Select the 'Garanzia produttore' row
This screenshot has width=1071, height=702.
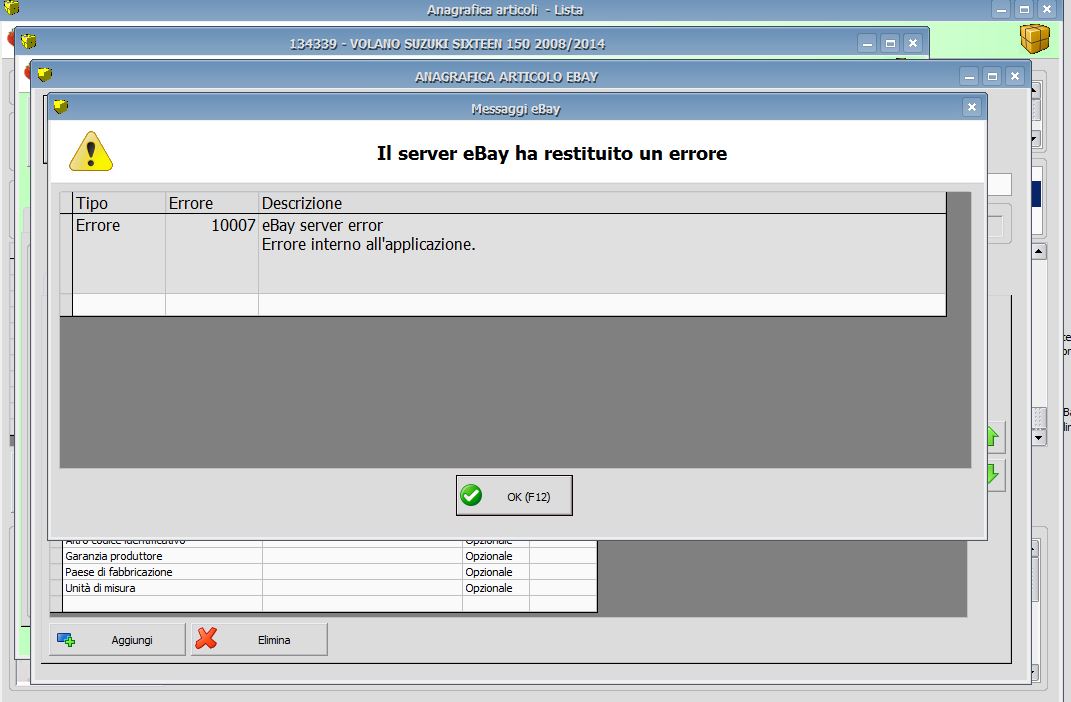click(323, 556)
